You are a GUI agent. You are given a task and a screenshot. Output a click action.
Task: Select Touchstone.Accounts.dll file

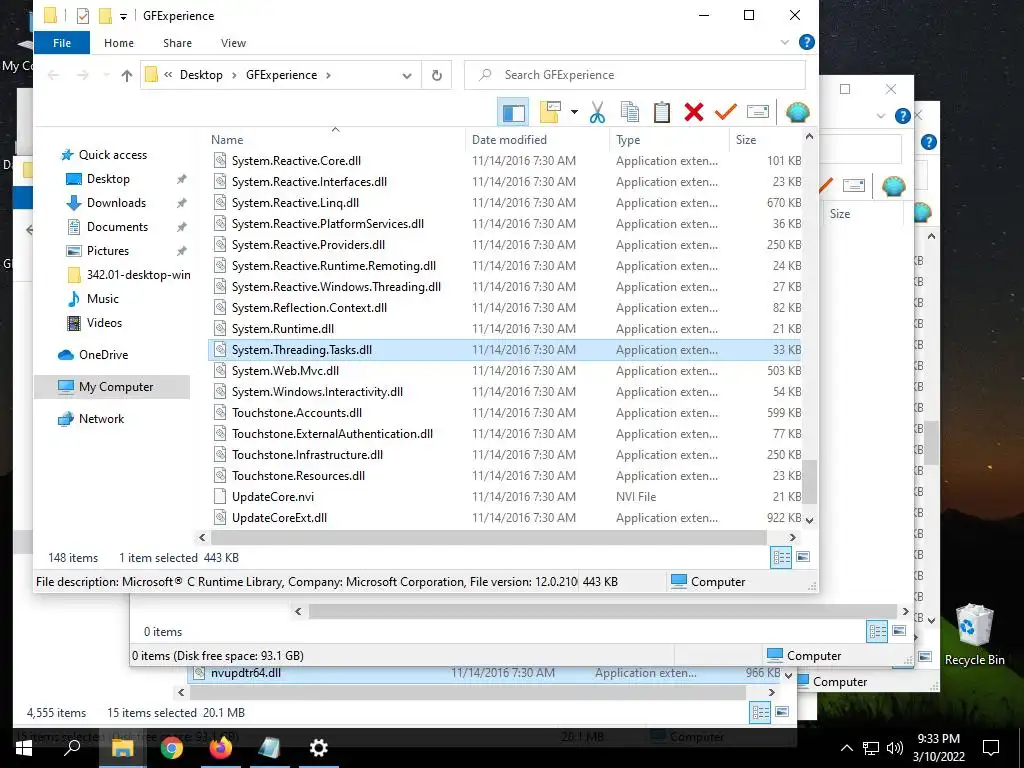[x=297, y=413]
